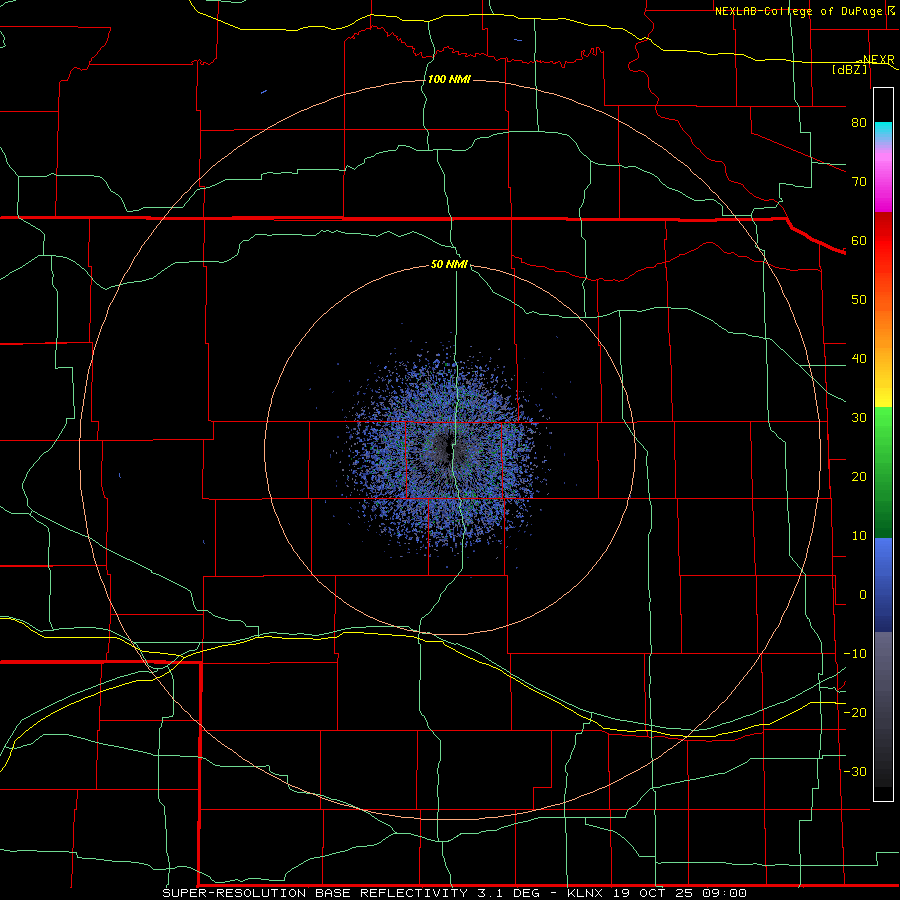Viewport: 900px width, 900px height.
Task: Click the -10 dBZ scale value
Action: tap(855, 654)
